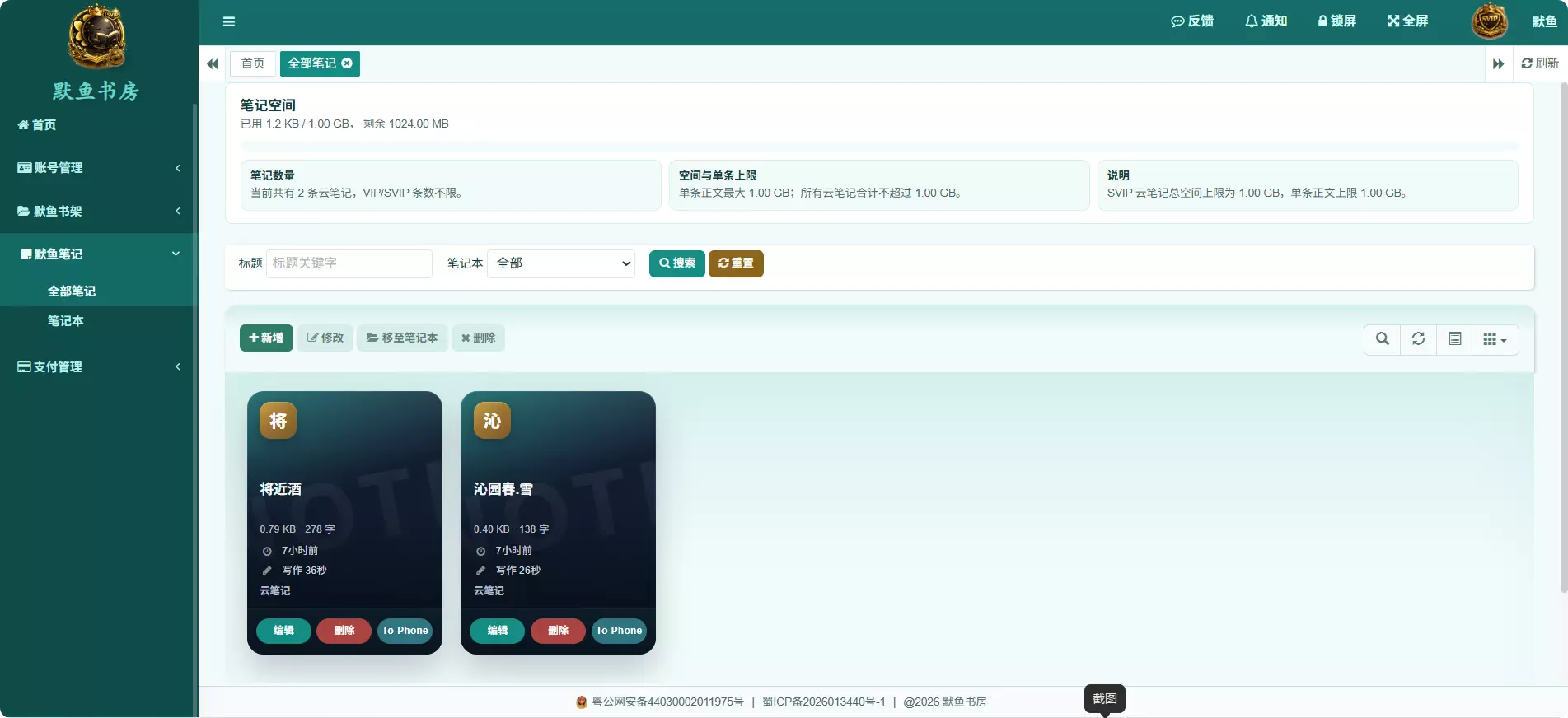Collapse 默鱼笔记 sidebar menu
This screenshot has height=718, width=1568.
click(97, 254)
